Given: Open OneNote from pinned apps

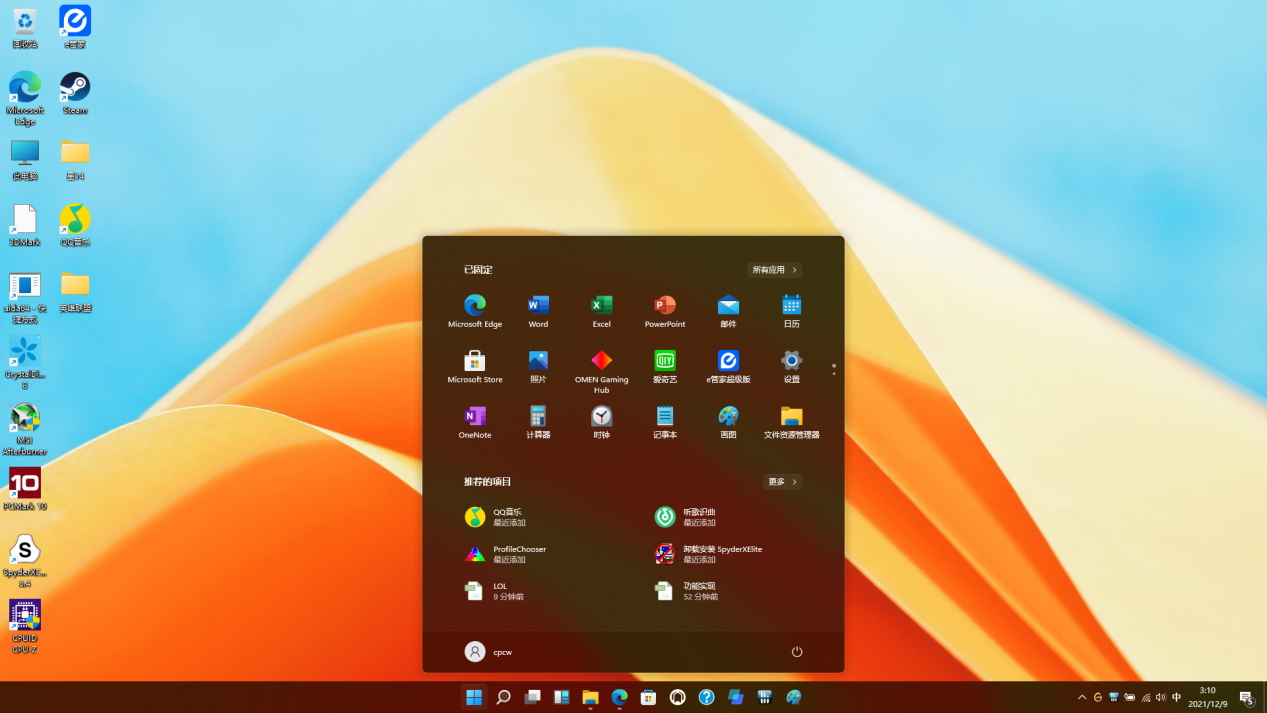Looking at the screenshot, I should 475,421.
